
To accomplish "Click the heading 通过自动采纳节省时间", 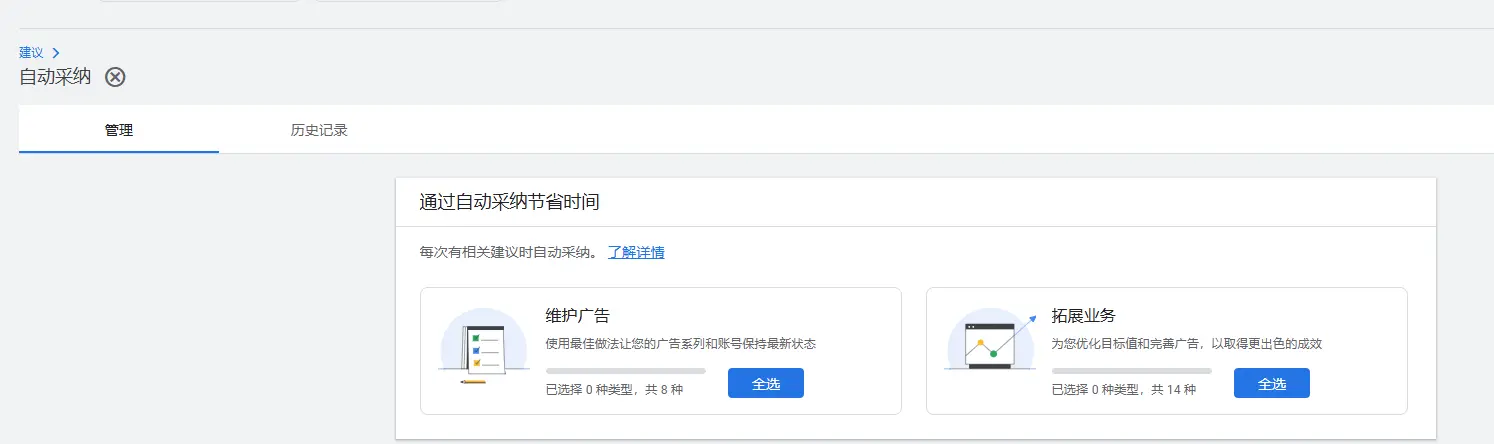I will pos(509,202).
